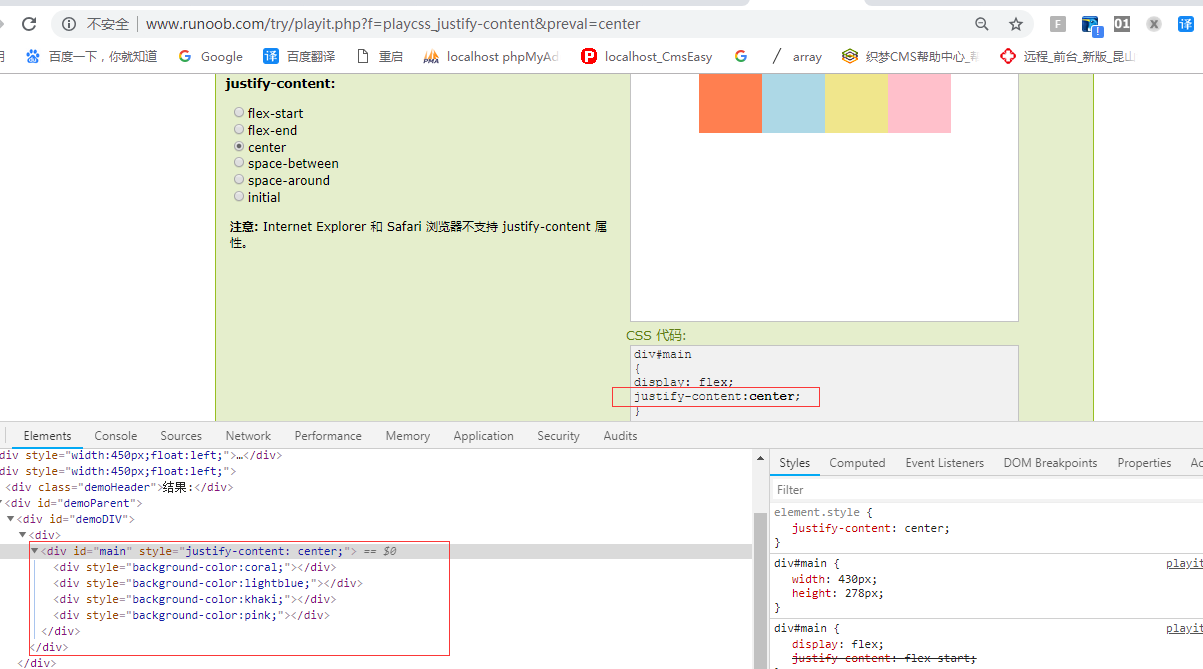Collapse the div id="main" node

(35, 551)
